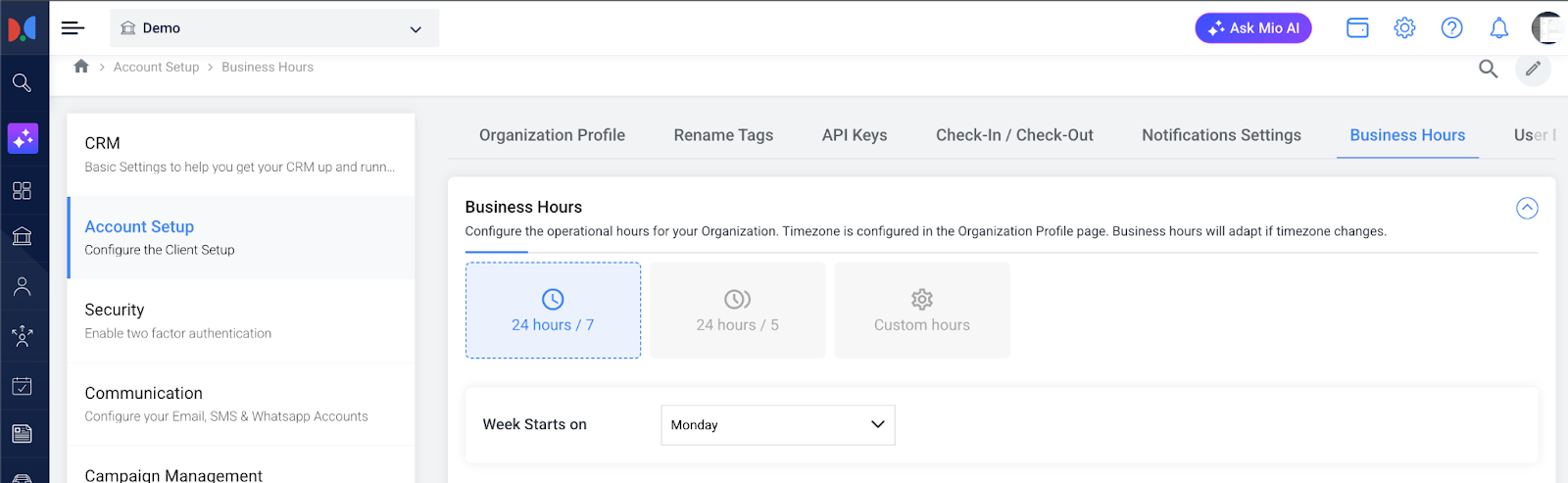Image resolution: width=1568 pixels, height=483 pixels.
Task: Open the hamburger menu icon
Action: tap(73, 28)
